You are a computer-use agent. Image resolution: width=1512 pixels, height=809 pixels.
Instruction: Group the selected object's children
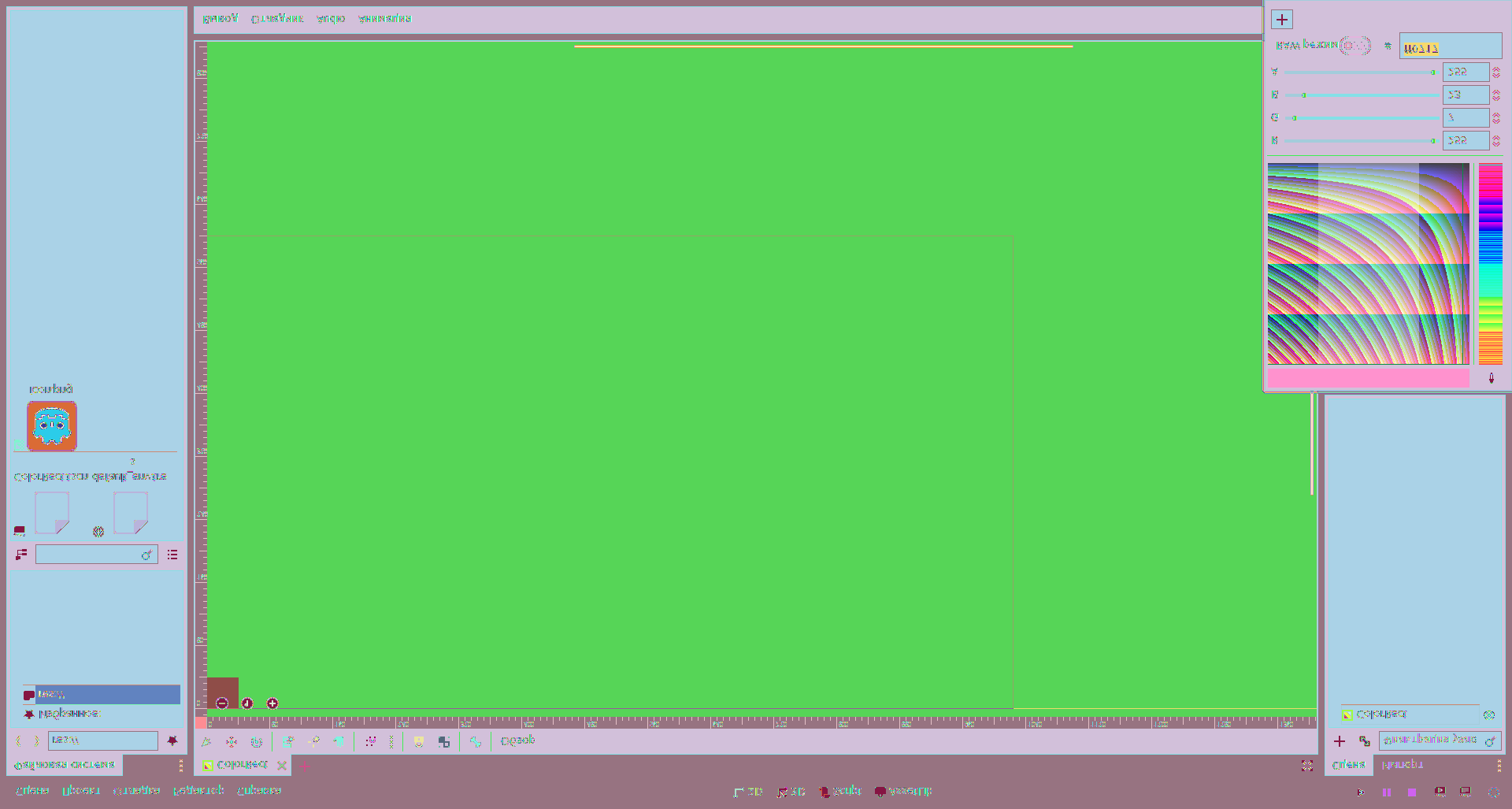point(444,742)
